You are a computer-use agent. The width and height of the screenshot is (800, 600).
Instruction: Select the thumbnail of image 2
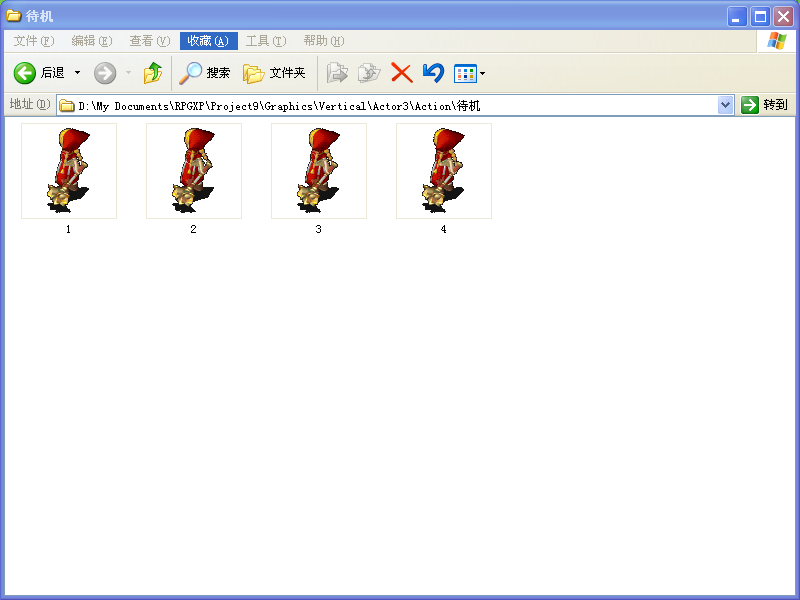(194, 171)
